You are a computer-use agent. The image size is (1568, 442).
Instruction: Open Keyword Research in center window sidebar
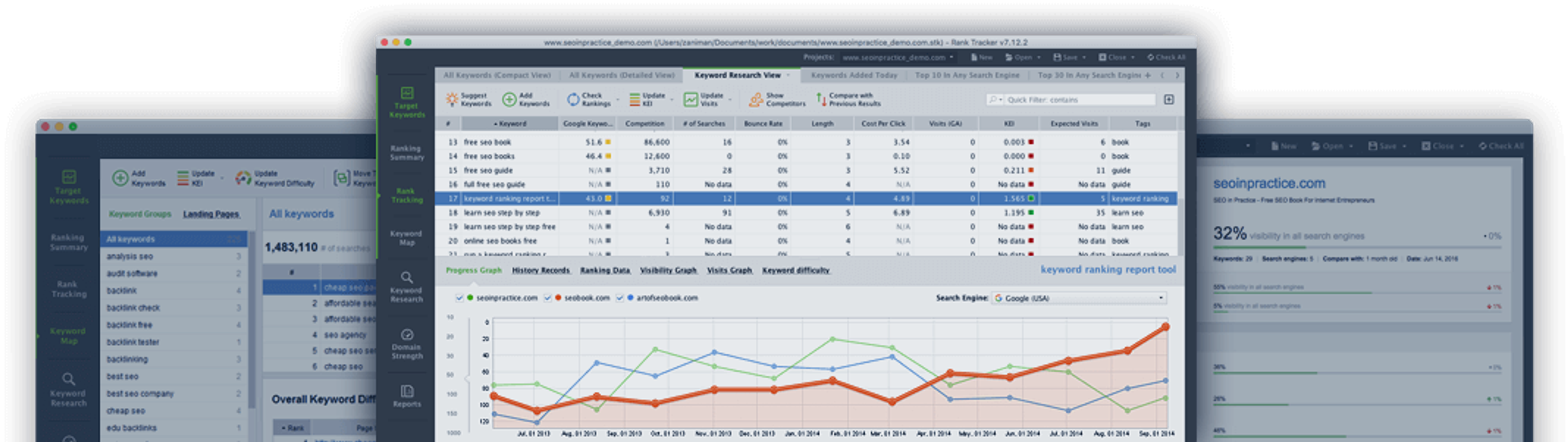(407, 286)
